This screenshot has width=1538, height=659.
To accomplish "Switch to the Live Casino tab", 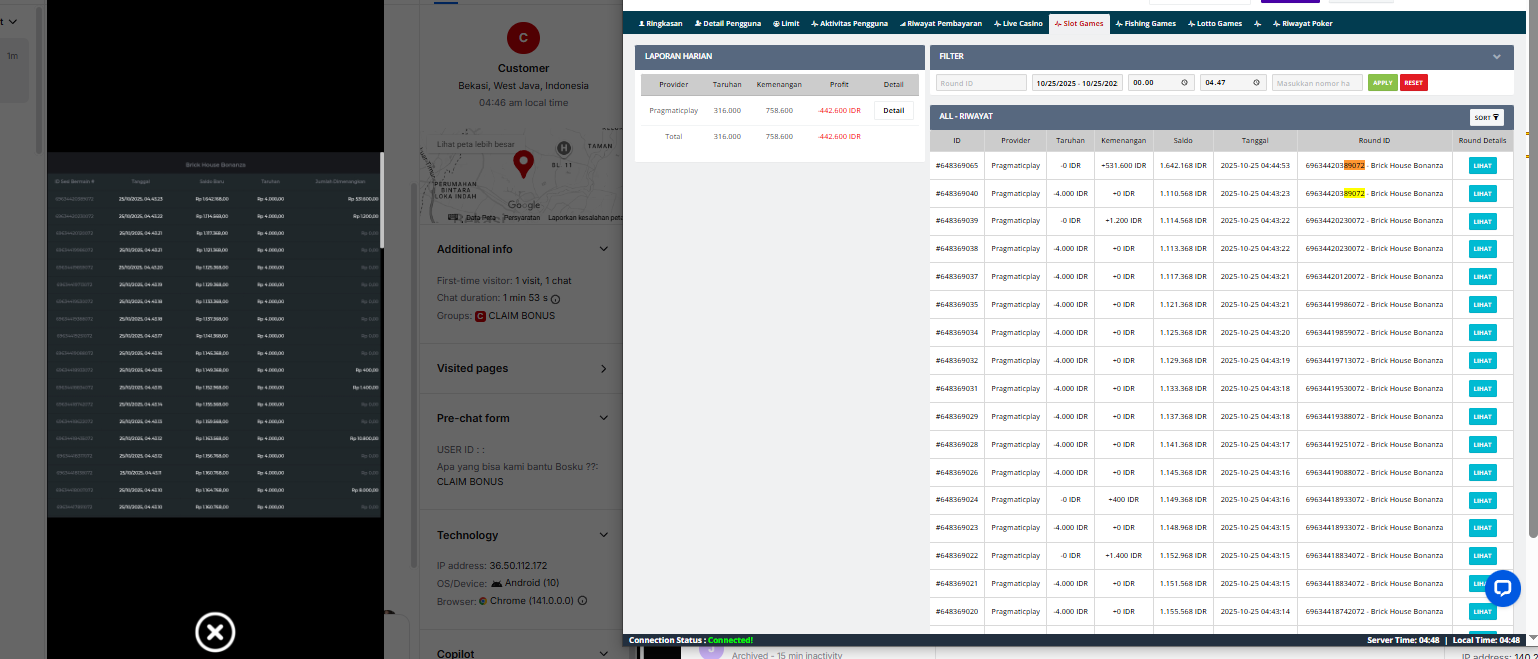I will coord(1018,23).
